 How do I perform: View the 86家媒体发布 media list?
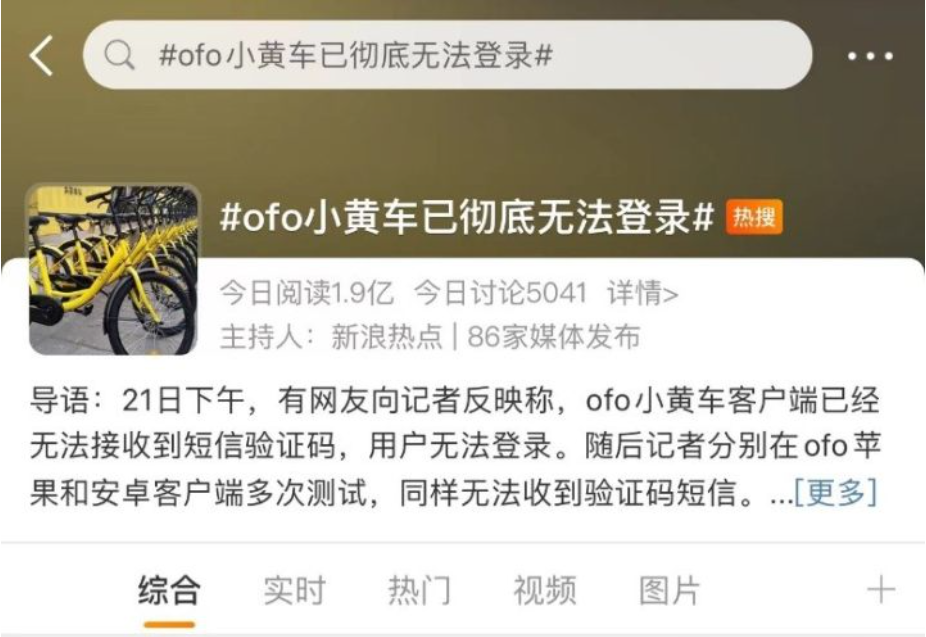pyautogui.click(x=554, y=337)
